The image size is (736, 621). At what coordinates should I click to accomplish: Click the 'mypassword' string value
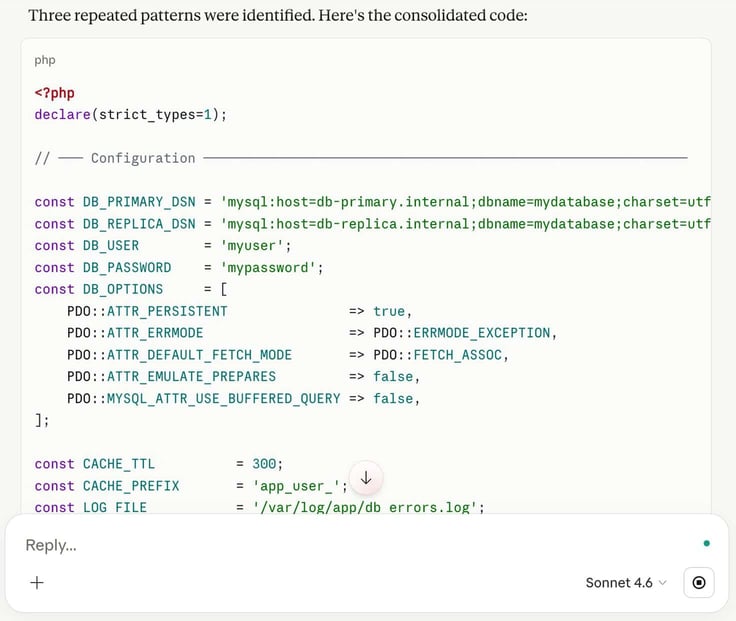click(268, 268)
